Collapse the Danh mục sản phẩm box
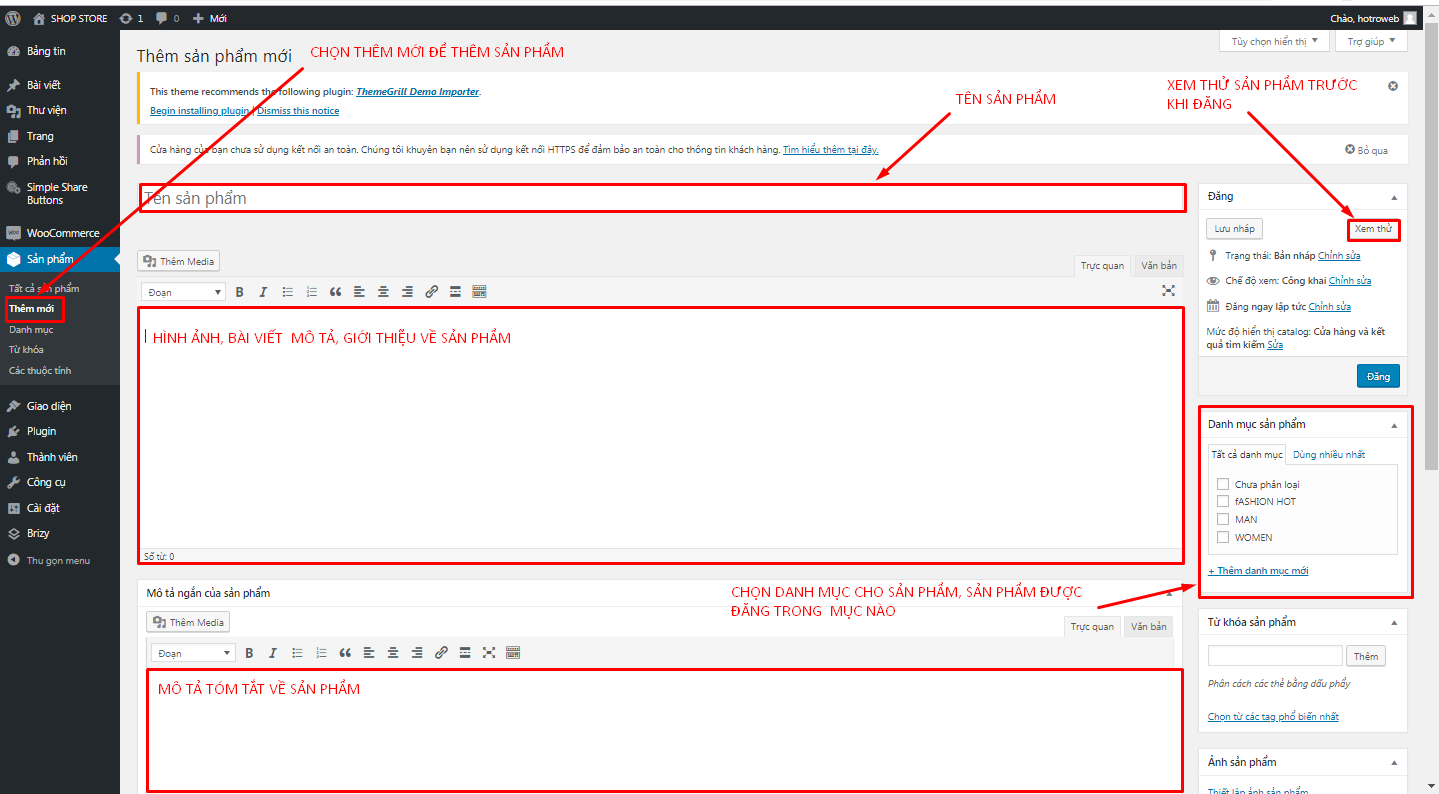Viewport: 1439px width, 794px height. (x=1394, y=425)
